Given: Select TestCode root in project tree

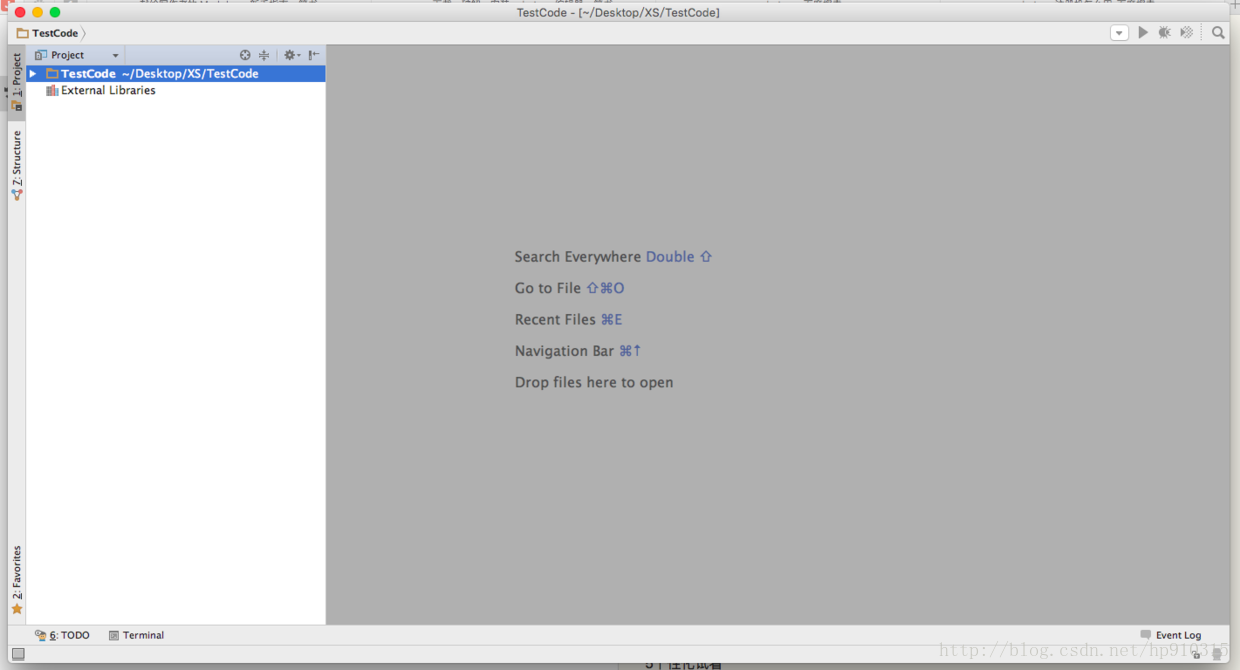Looking at the screenshot, I should 176,74.
